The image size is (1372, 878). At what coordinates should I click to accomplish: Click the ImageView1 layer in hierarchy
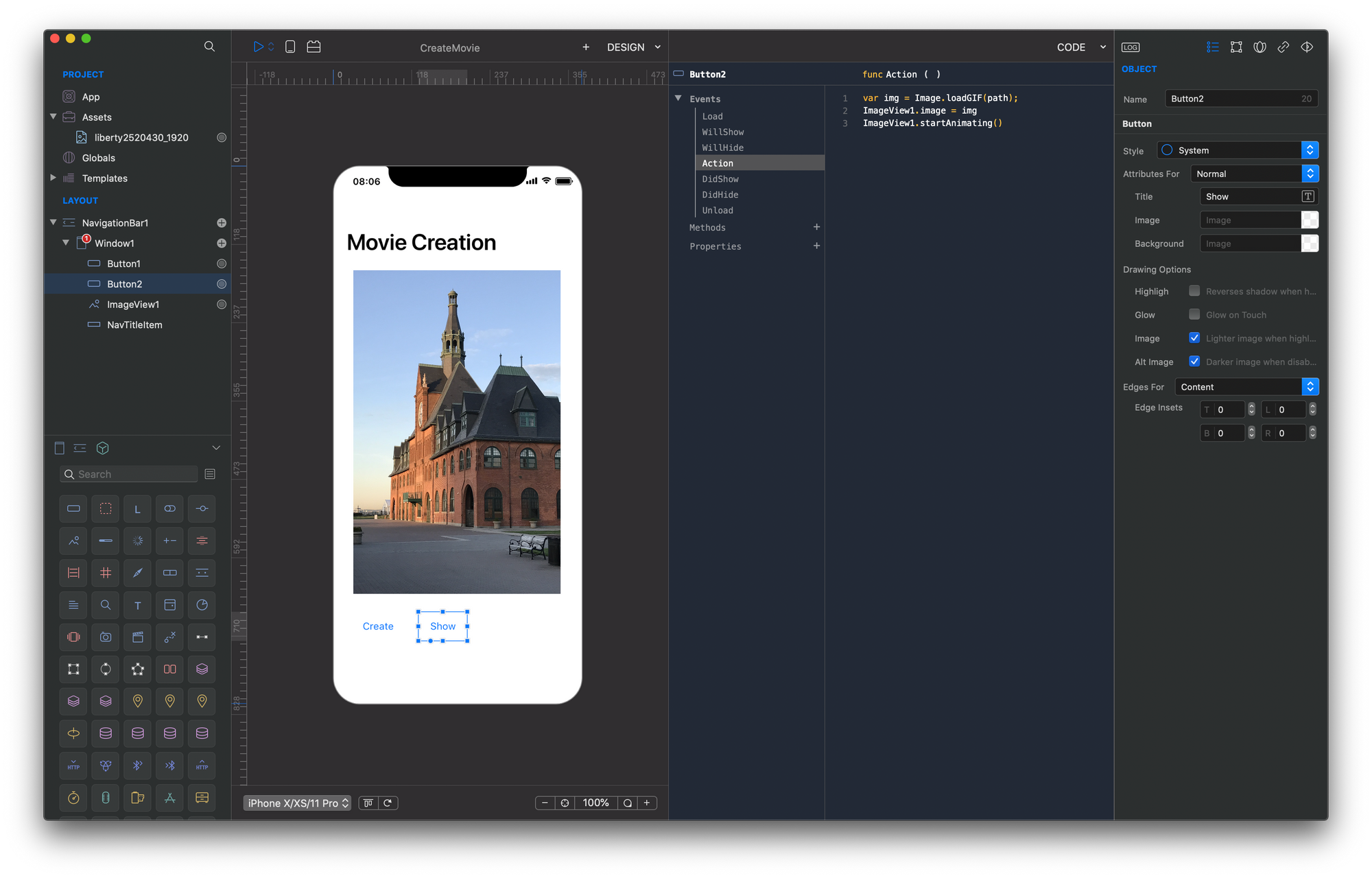tap(134, 304)
